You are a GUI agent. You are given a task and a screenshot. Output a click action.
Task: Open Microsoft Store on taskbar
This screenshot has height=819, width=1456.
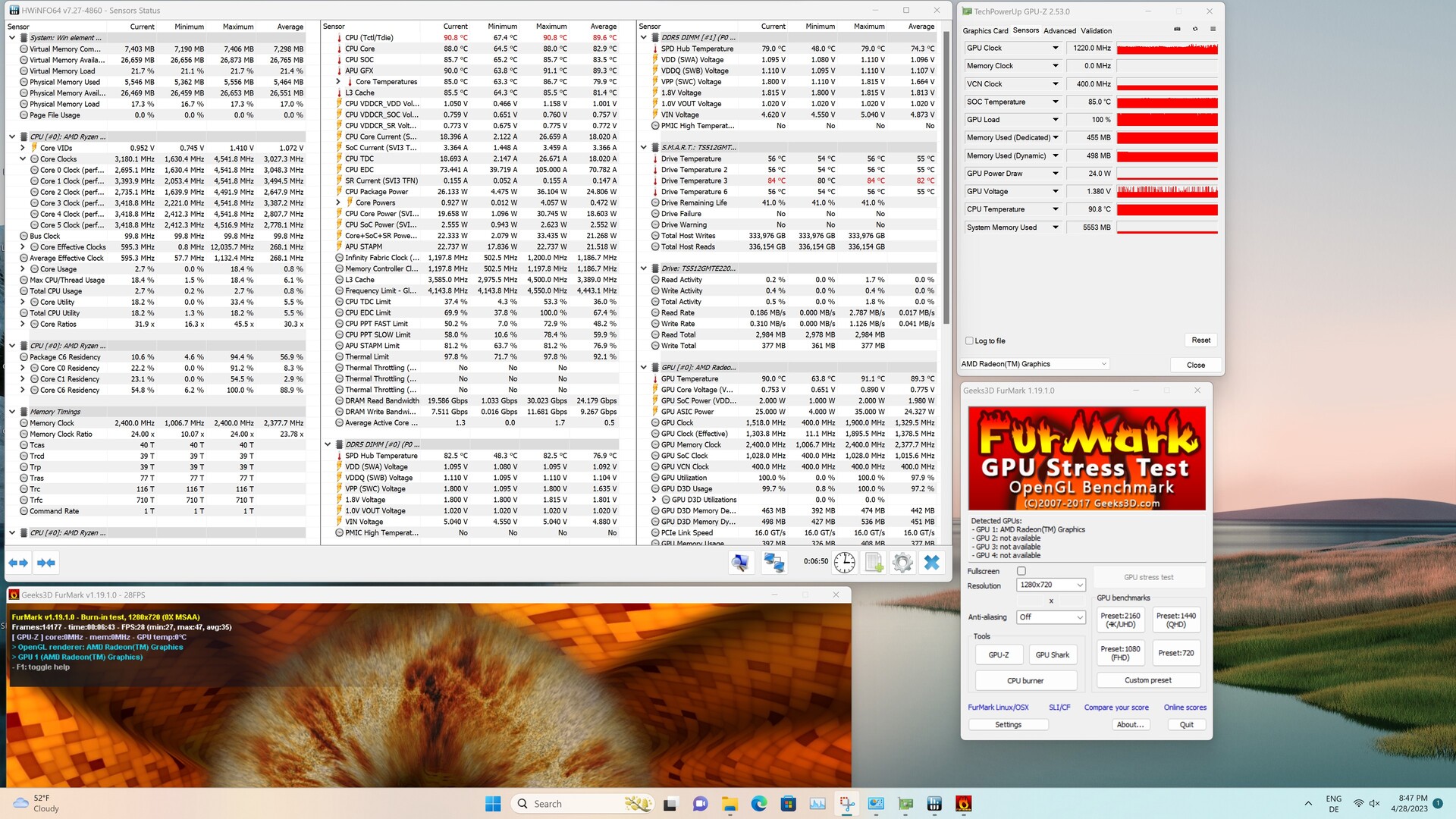coord(789,804)
